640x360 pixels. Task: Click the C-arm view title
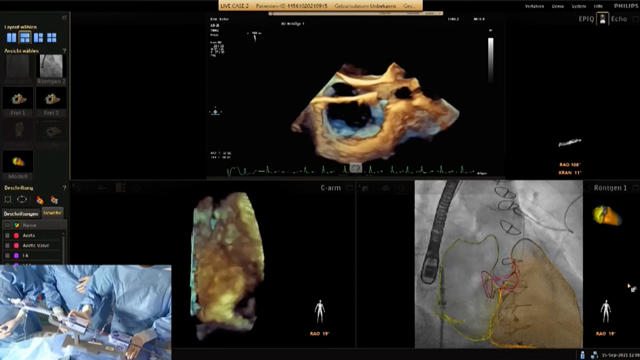click(331, 188)
